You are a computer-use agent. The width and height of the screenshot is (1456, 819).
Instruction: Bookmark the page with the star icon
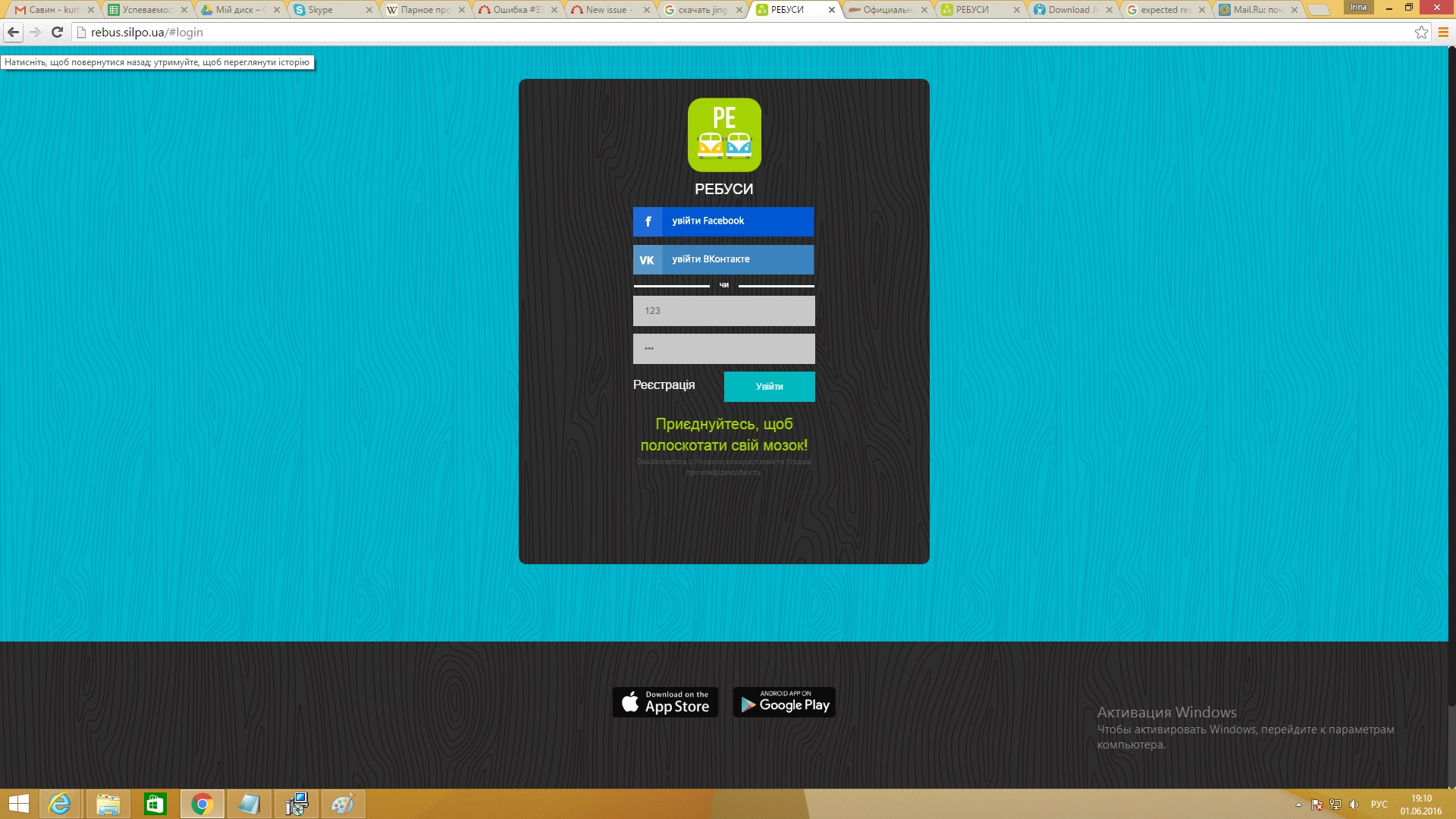click(x=1421, y=32)
